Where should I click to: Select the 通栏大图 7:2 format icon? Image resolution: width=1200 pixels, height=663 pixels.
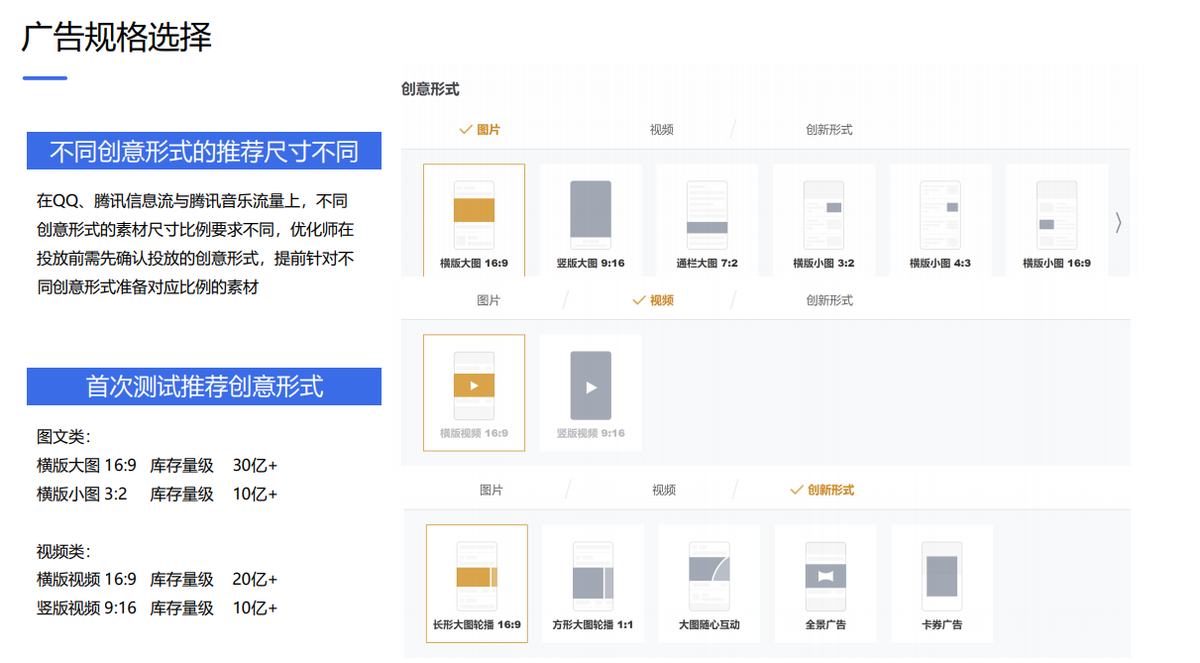pos(707,213)
